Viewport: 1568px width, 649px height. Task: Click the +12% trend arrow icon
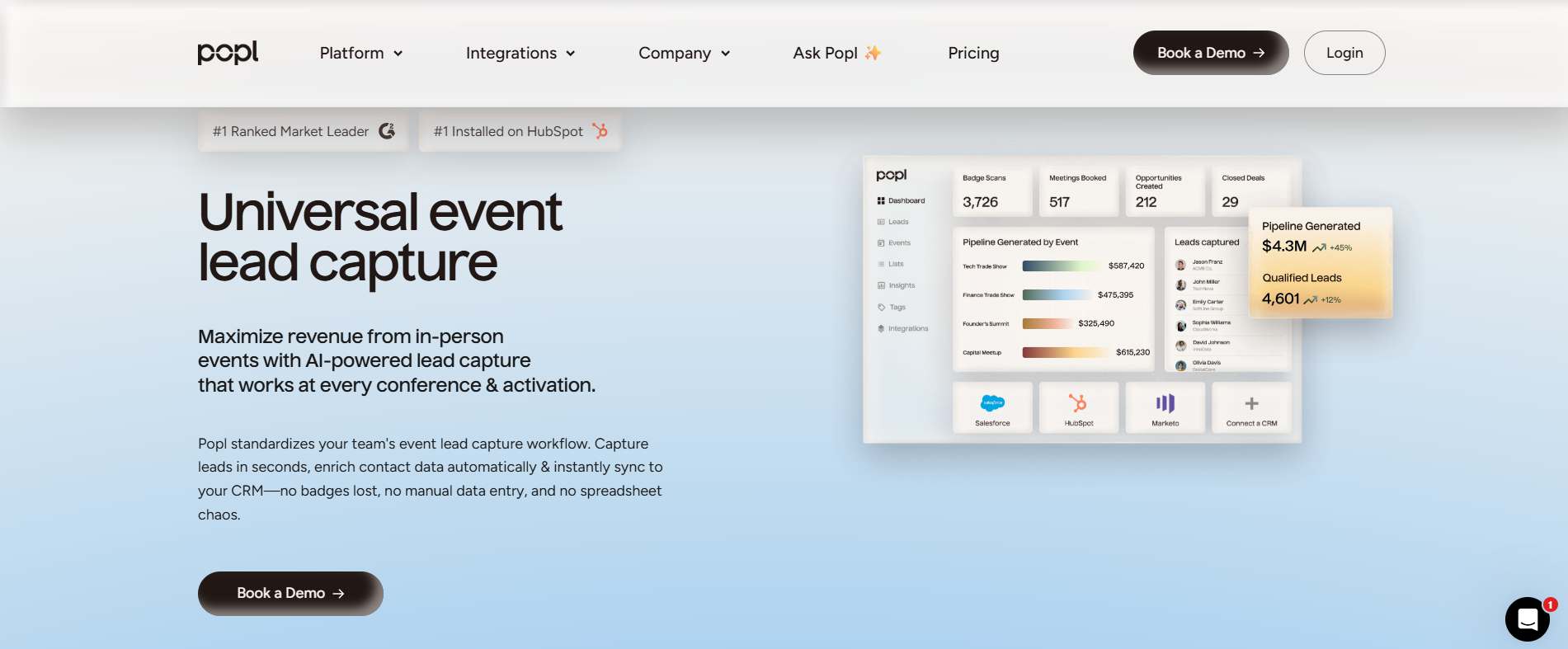click(1310, 300)
